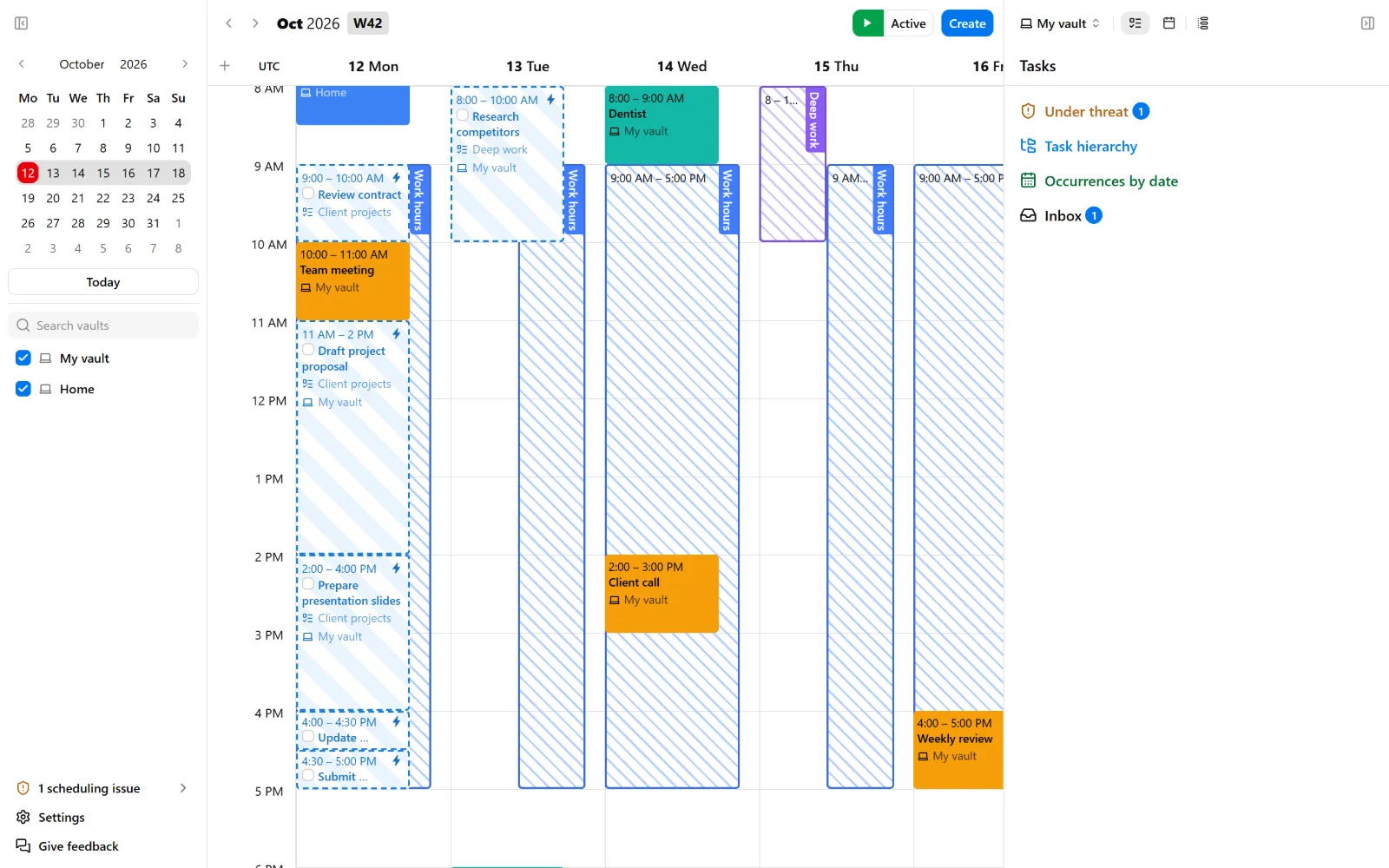Open Team meeting event
Screen dimensions: 1389x868
352,280
